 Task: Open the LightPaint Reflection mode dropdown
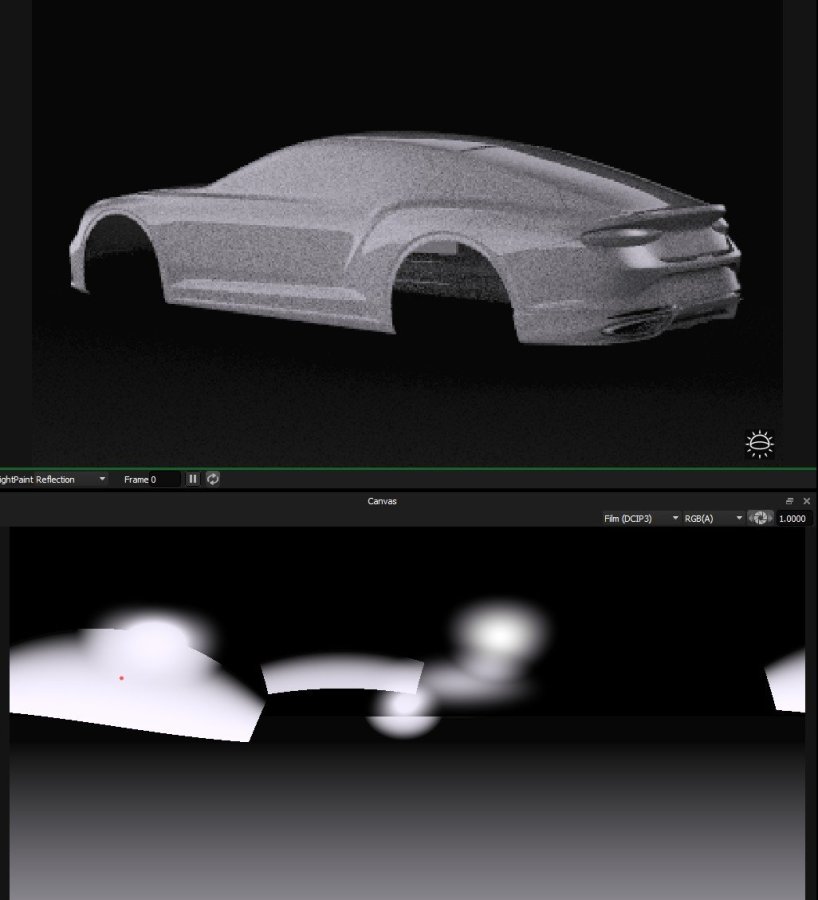[x=101, y=479]
